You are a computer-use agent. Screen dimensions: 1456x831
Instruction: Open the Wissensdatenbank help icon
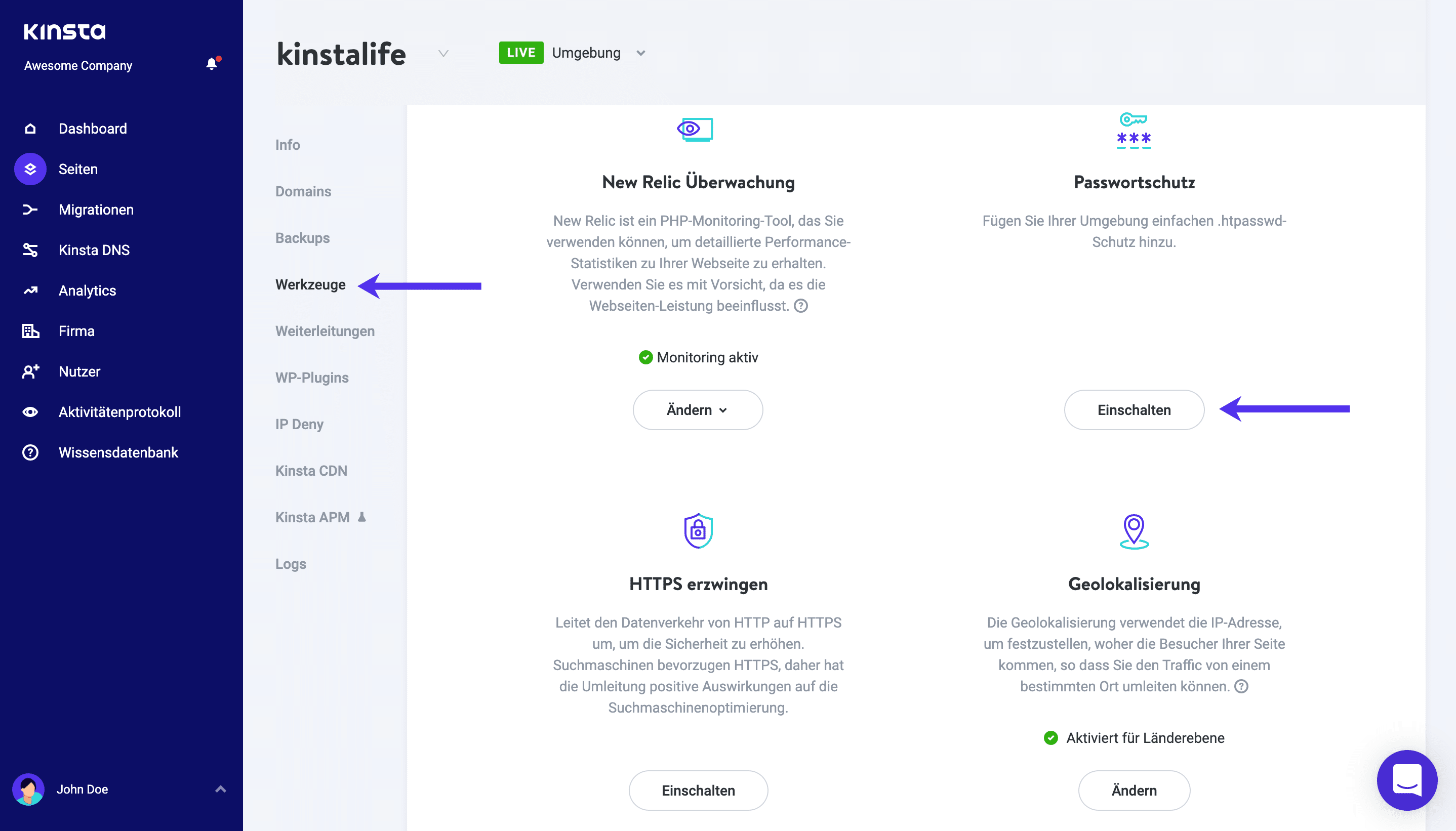[30, 452]
